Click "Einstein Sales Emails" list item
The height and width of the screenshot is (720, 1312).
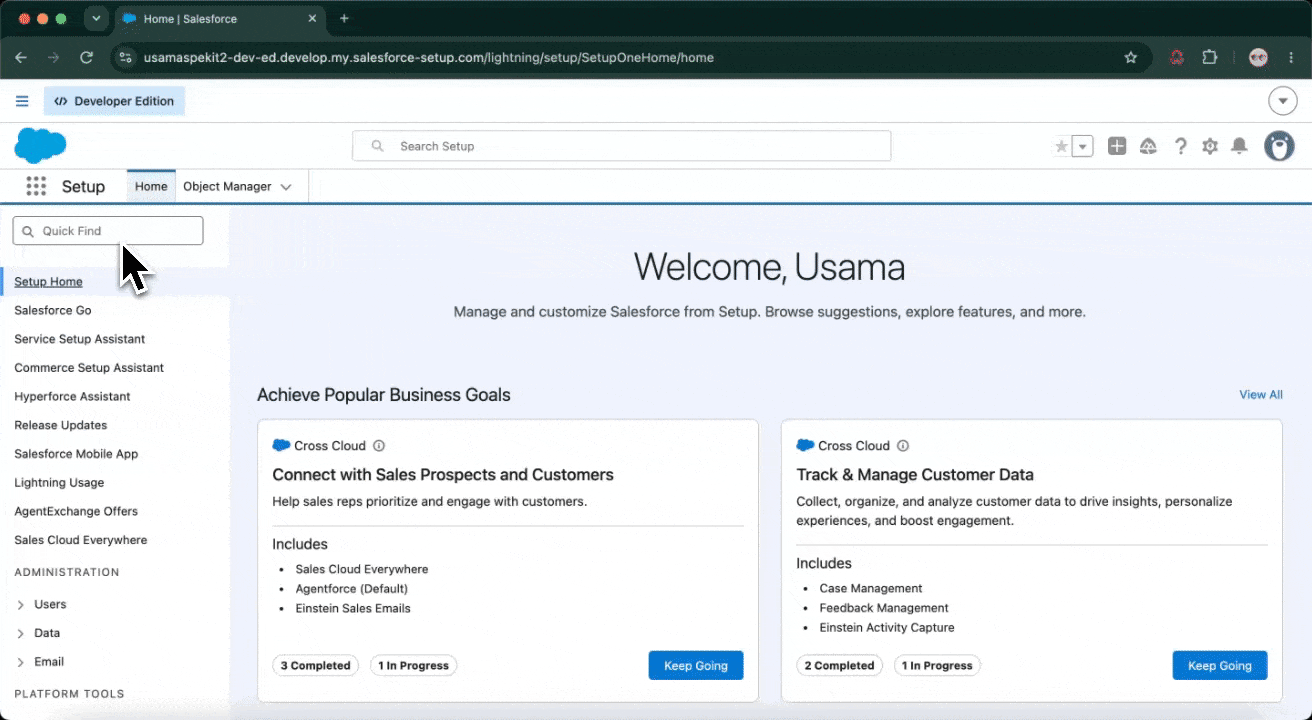coord(353,608)
